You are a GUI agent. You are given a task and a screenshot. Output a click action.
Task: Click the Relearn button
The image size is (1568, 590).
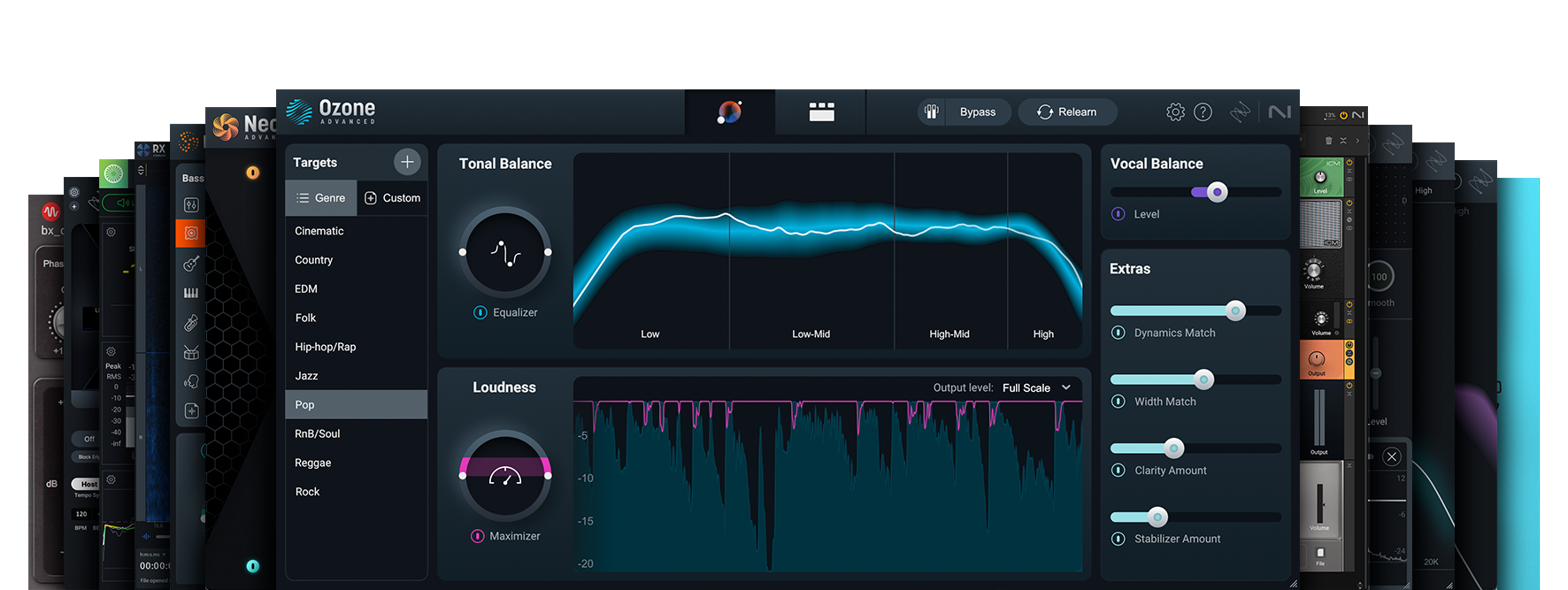click(x=1067, y=112)
